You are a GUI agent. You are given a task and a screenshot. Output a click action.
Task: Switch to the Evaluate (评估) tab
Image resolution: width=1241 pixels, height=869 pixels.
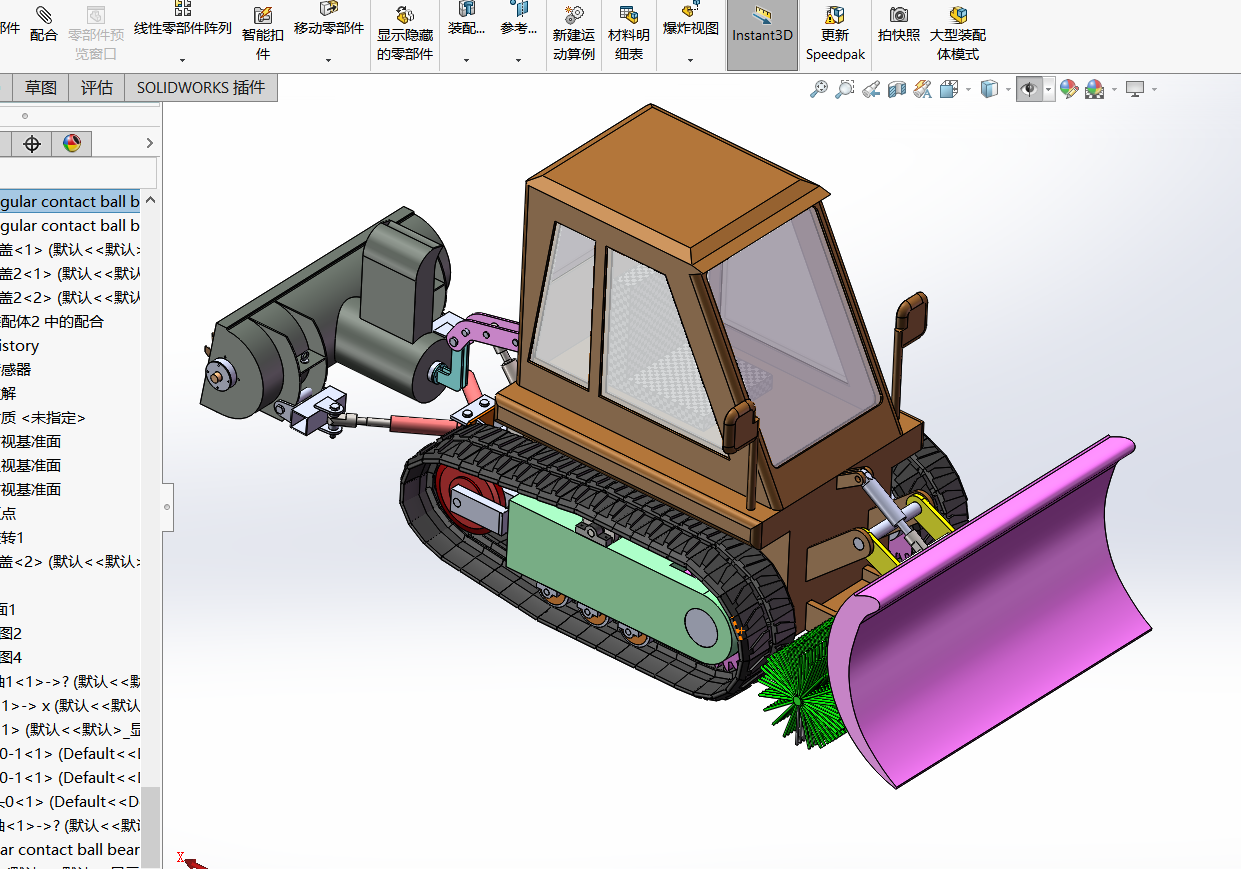pyautogui.click(x=97, y=88)
